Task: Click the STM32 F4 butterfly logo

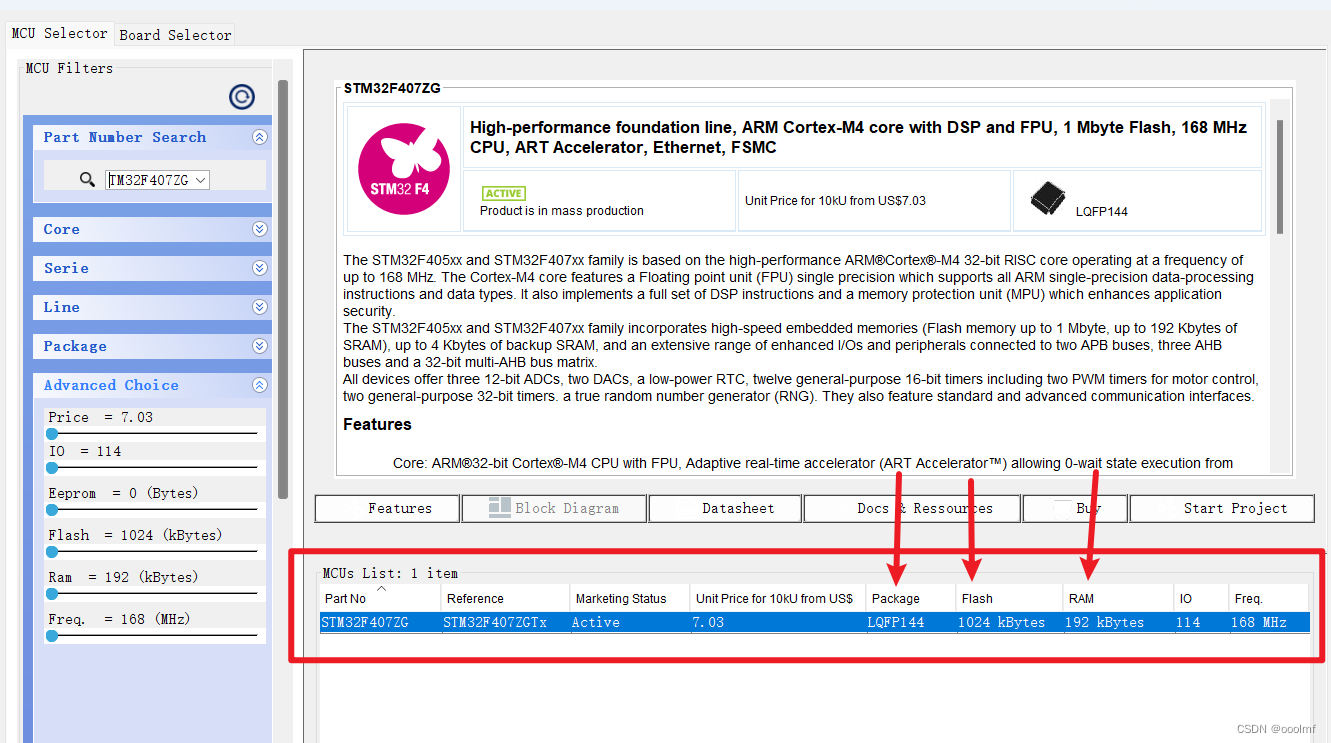Action: (x=403, y=168)
